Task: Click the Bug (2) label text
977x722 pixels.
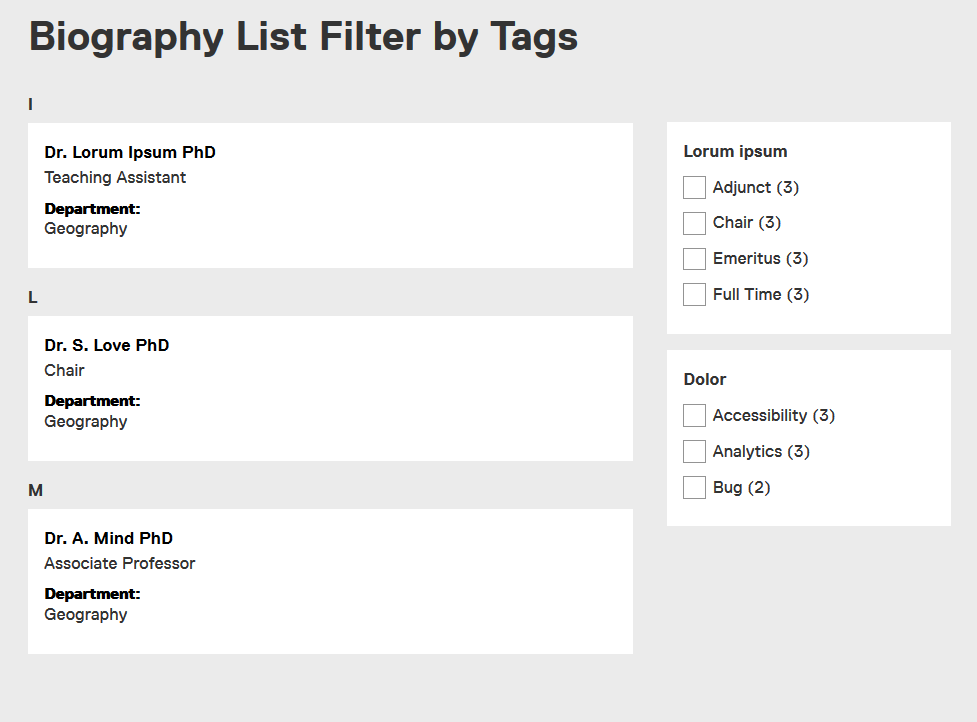Action: point(741,488)
